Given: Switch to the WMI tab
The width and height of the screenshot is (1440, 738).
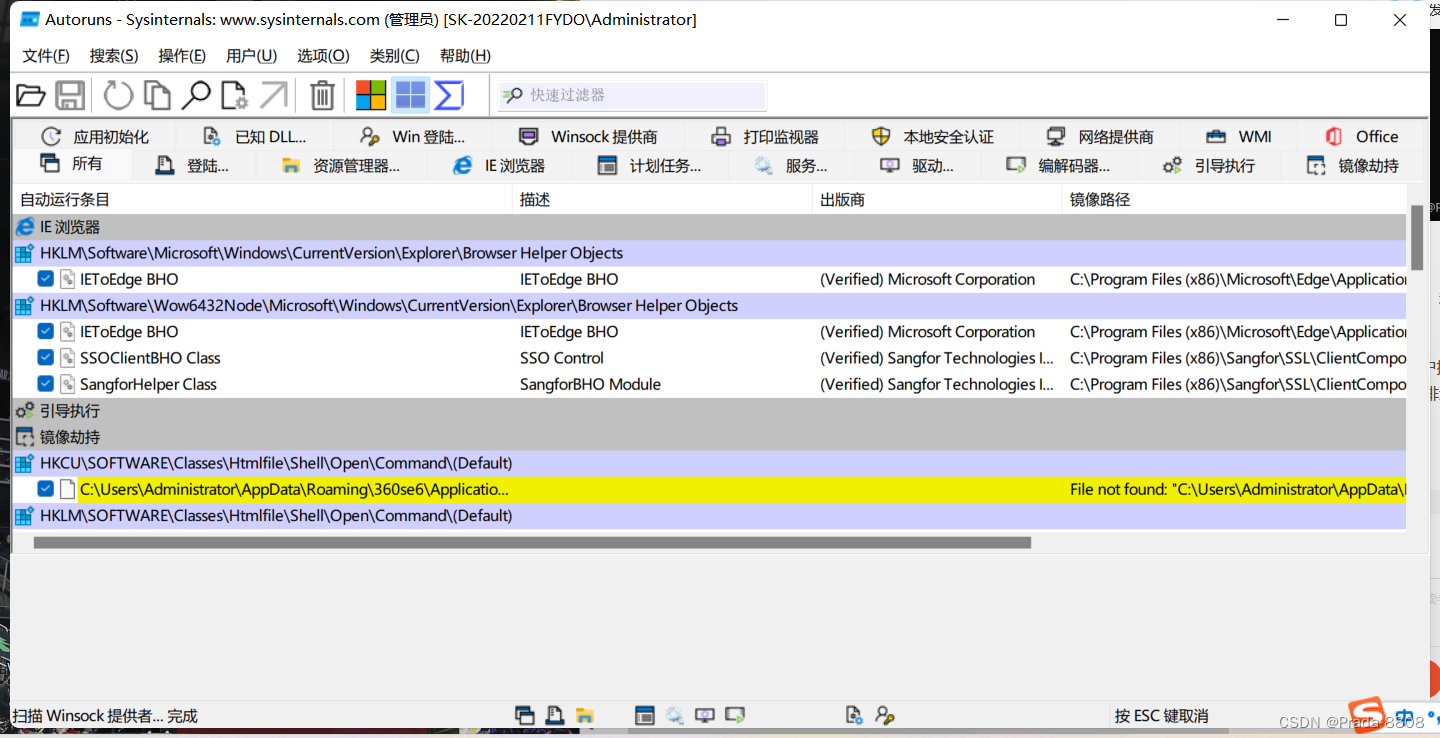Looking at the screenshot, I should tap(1239, 137).
